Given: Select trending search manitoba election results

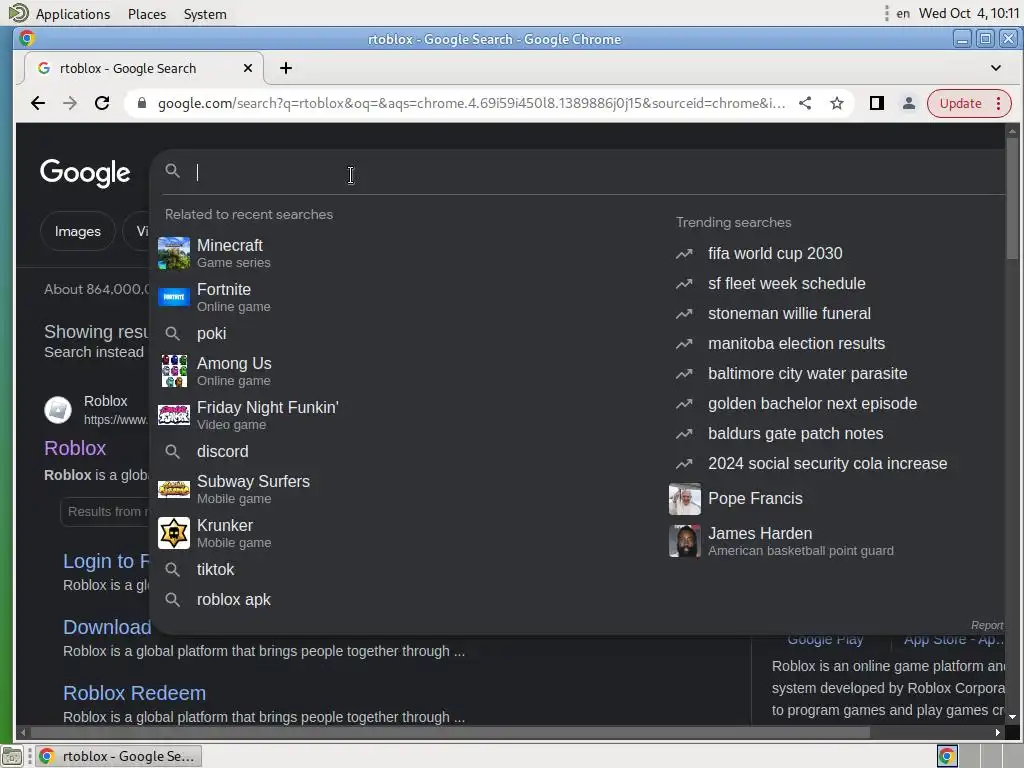Looking at the screenshot, I should click(796, 344).
